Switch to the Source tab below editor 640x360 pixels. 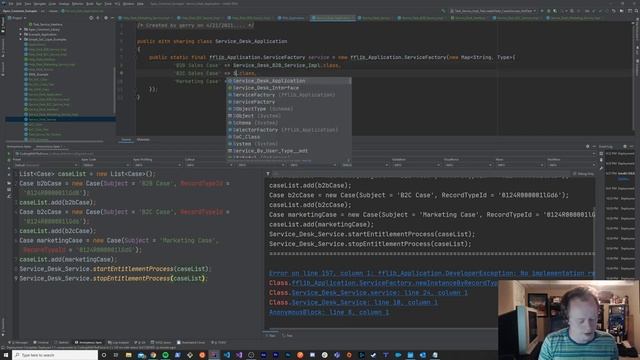(x=126, y=140)
